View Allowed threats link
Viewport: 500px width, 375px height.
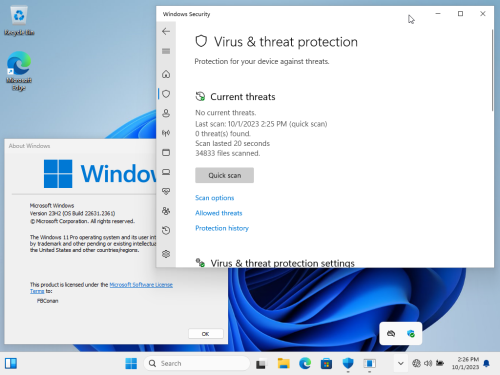219,213
